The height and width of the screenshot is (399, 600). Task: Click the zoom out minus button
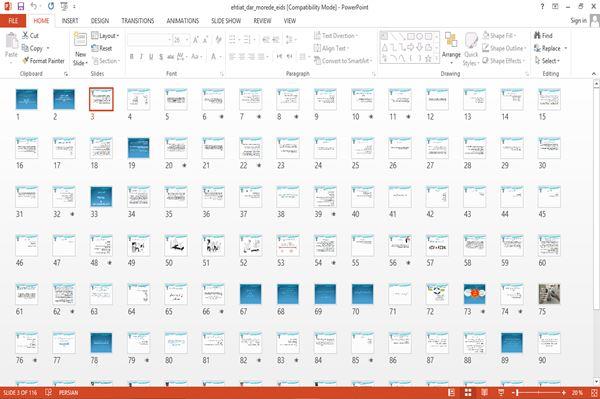click(x=513, y=392)
